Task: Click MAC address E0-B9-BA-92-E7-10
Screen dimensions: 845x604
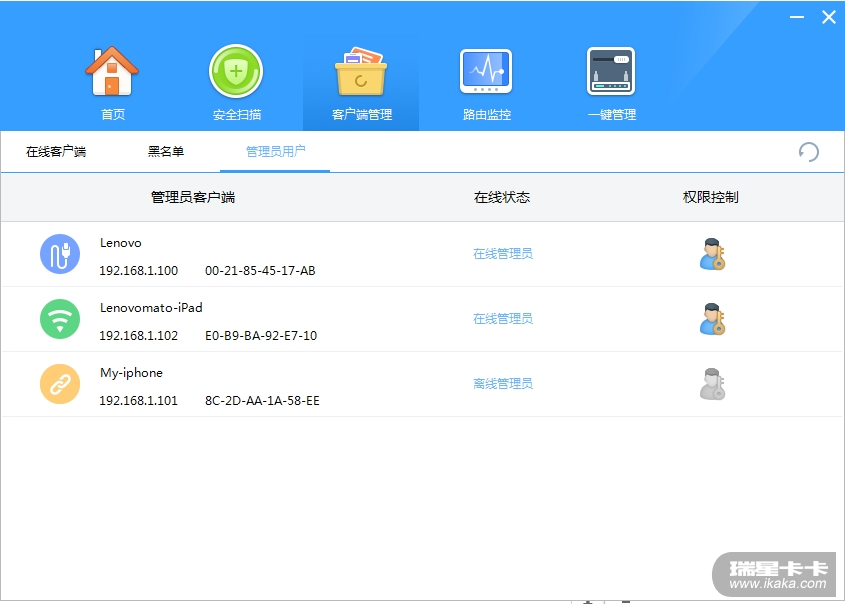Action: [261, 336]
